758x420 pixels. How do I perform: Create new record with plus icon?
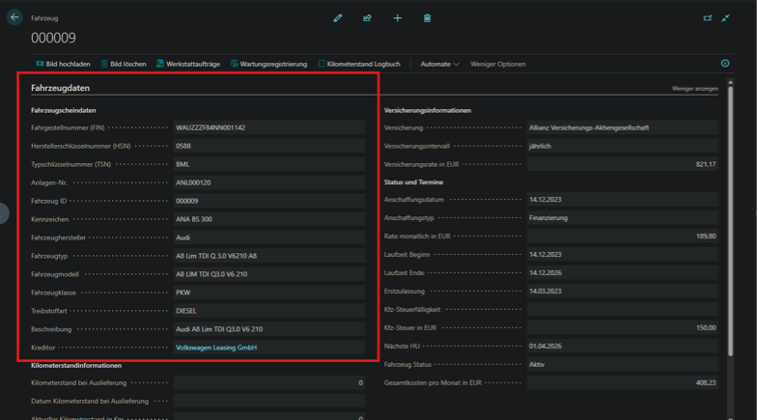coord(397,18)
